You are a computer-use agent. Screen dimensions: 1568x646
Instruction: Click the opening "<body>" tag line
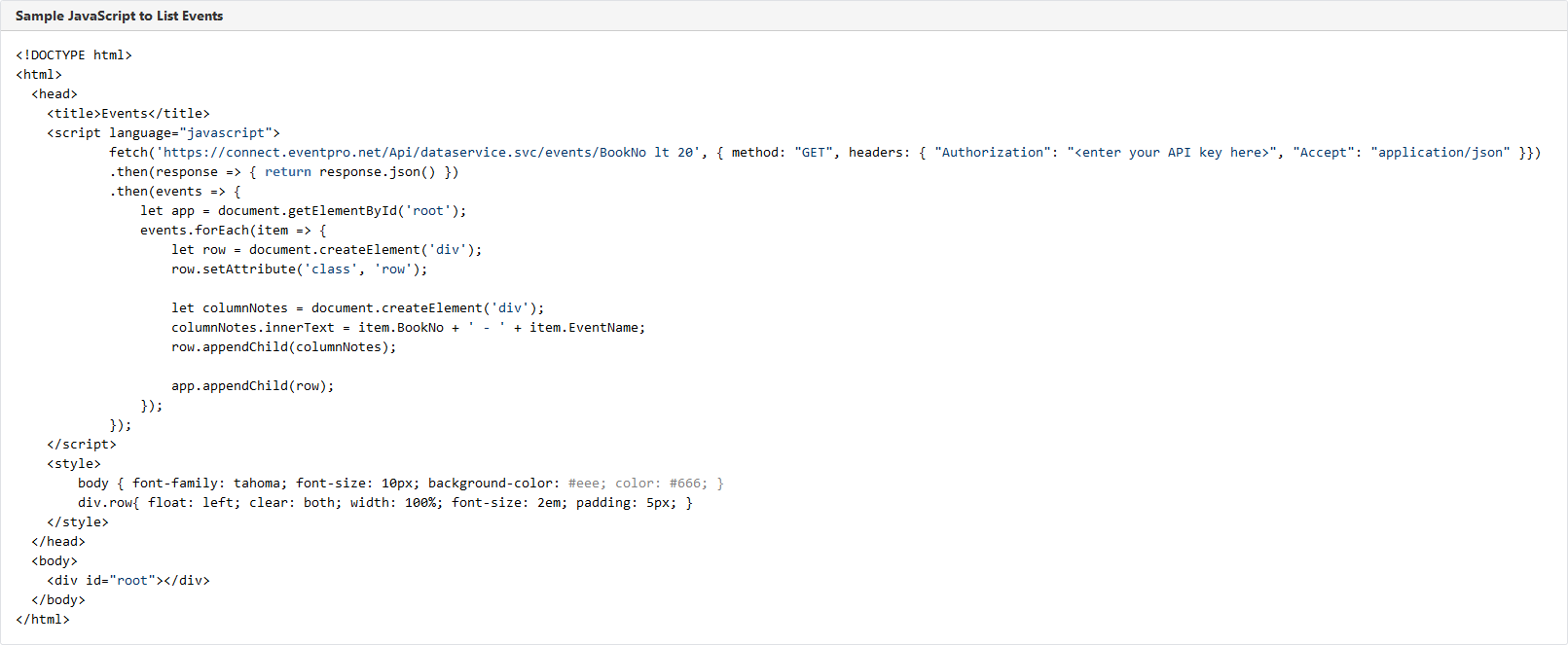point(55,561)
